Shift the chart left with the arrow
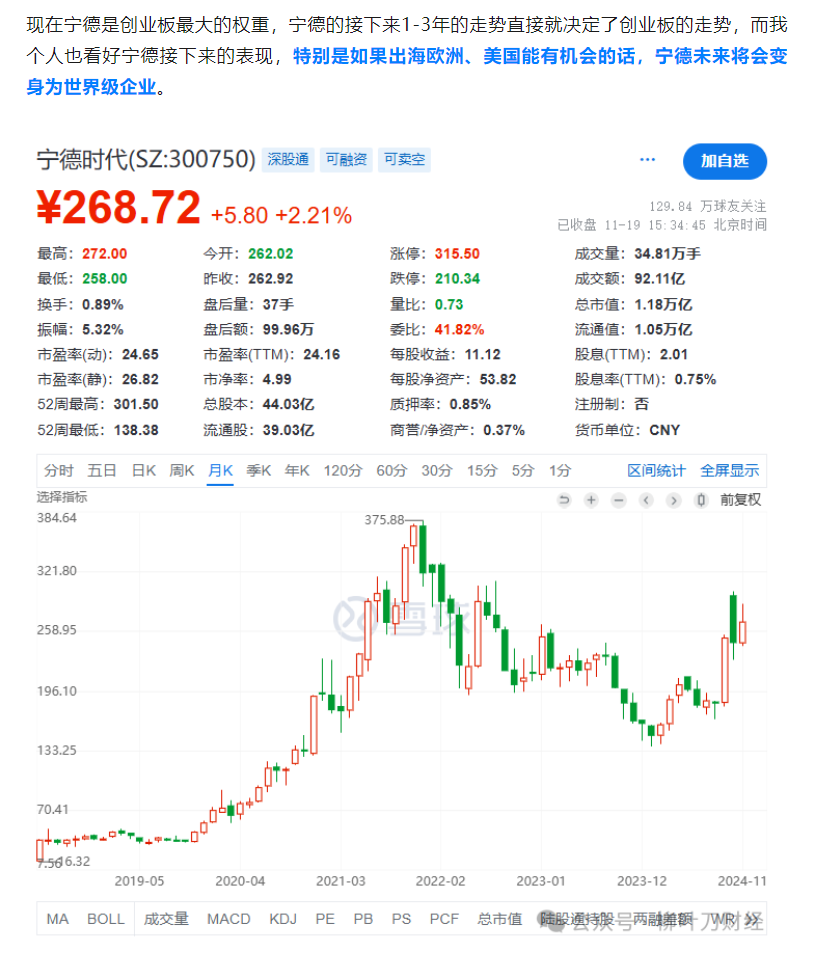 (x=646, y=500)
